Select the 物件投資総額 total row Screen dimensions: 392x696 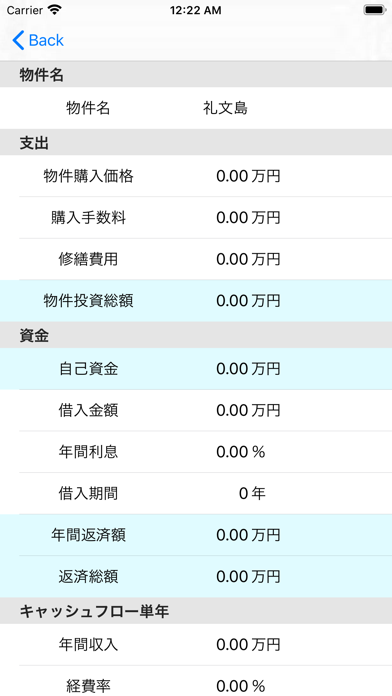click(x=196, y=301)
